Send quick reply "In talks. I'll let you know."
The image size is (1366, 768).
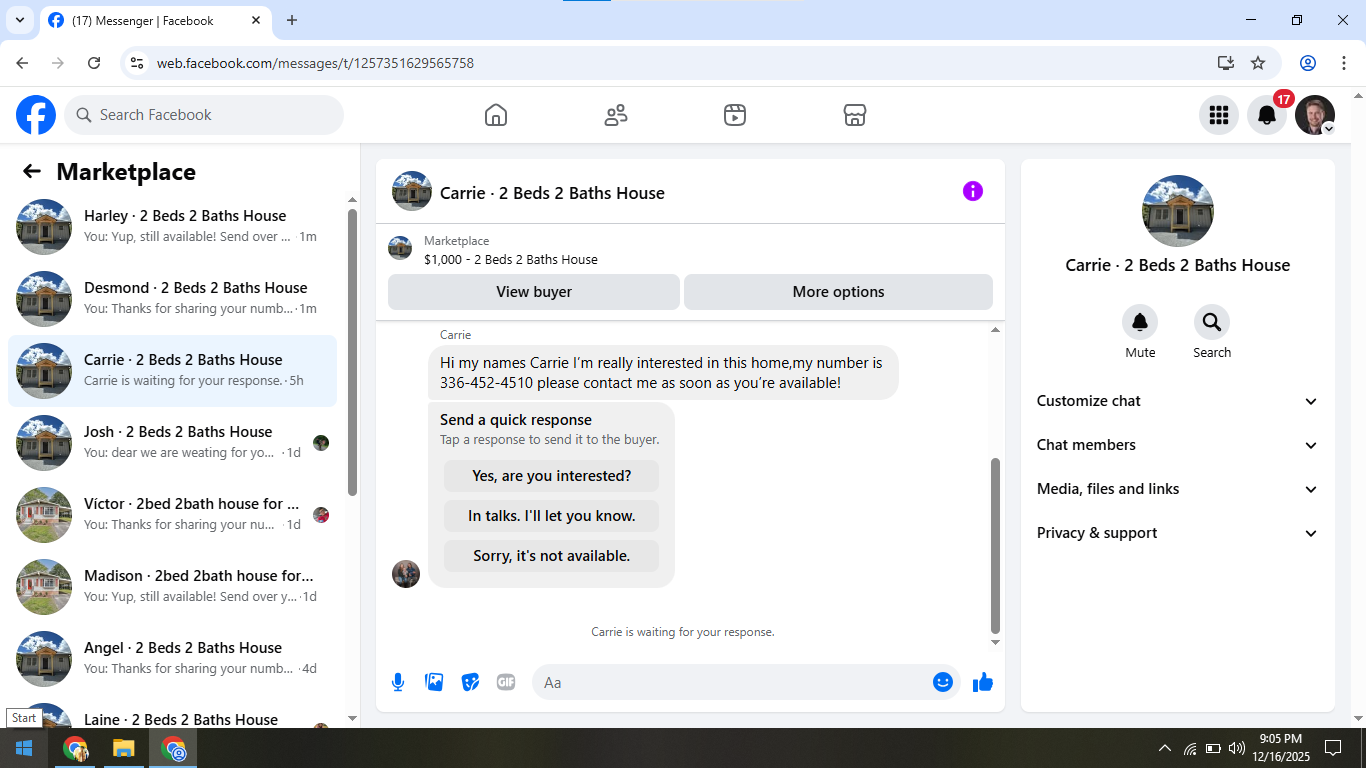pos(551,516)
